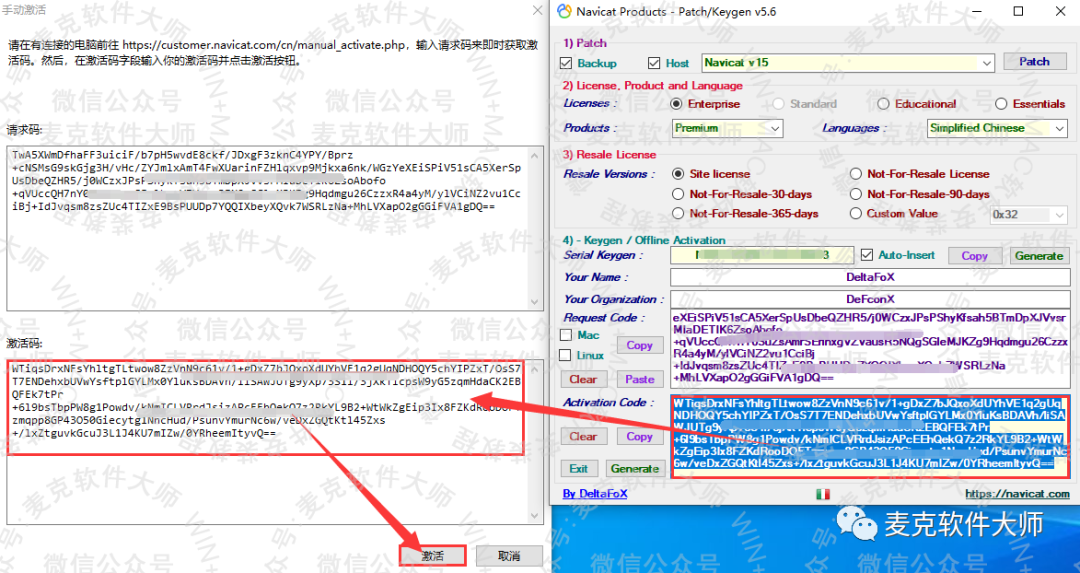Click the Navicat keygen app icon

[564, 11]
